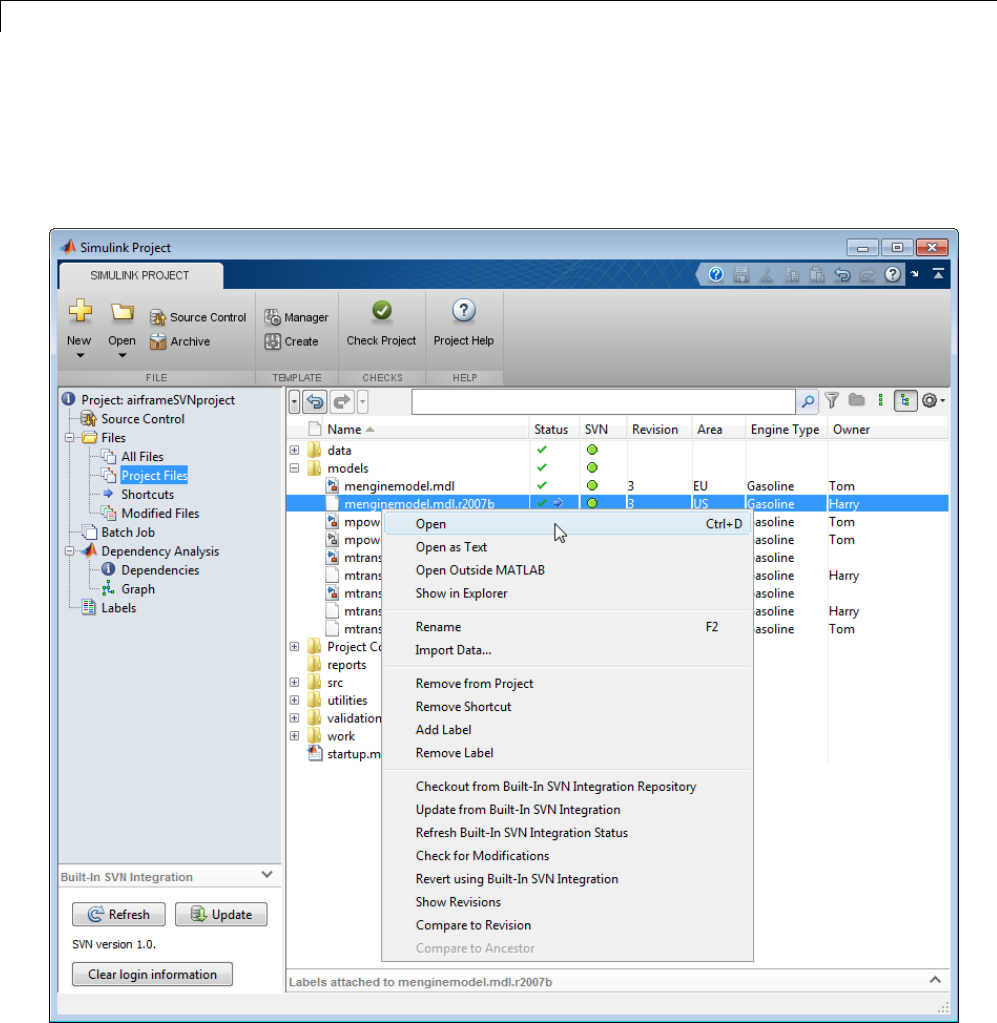The height and width of the screenshot is (1023, 997).
Task: Click the Open folder icon in ribbon
Action: coord(122,312)
